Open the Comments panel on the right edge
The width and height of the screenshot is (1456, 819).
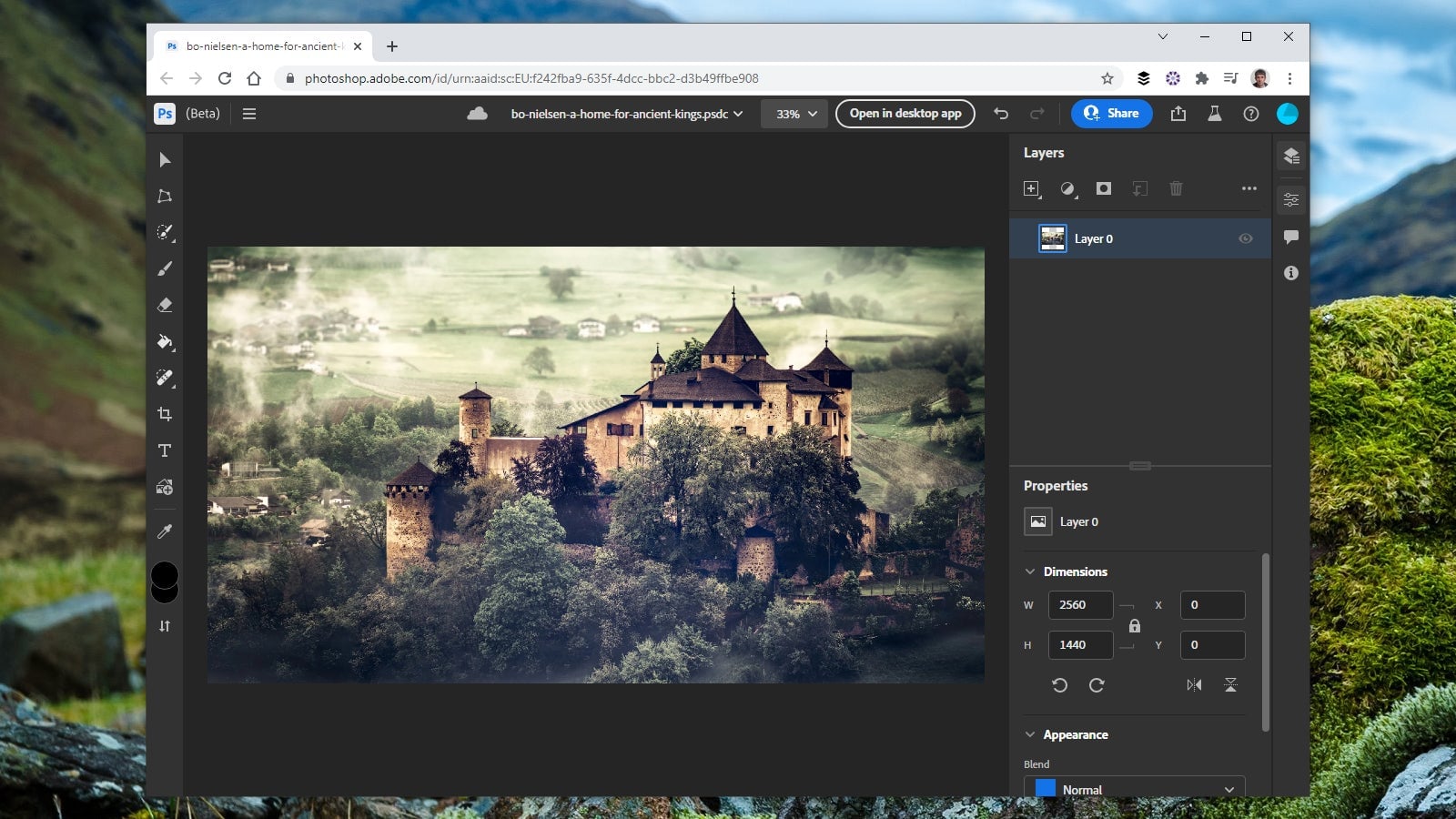[1290, 238]
